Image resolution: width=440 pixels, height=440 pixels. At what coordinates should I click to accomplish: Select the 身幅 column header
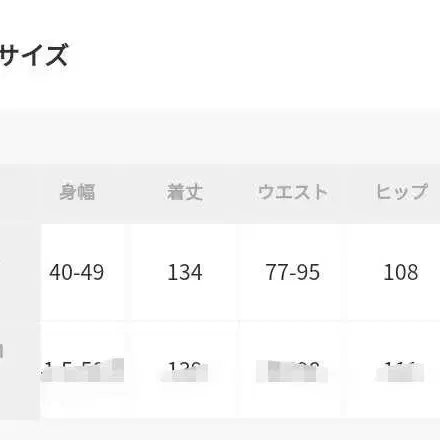coord(77,192)
